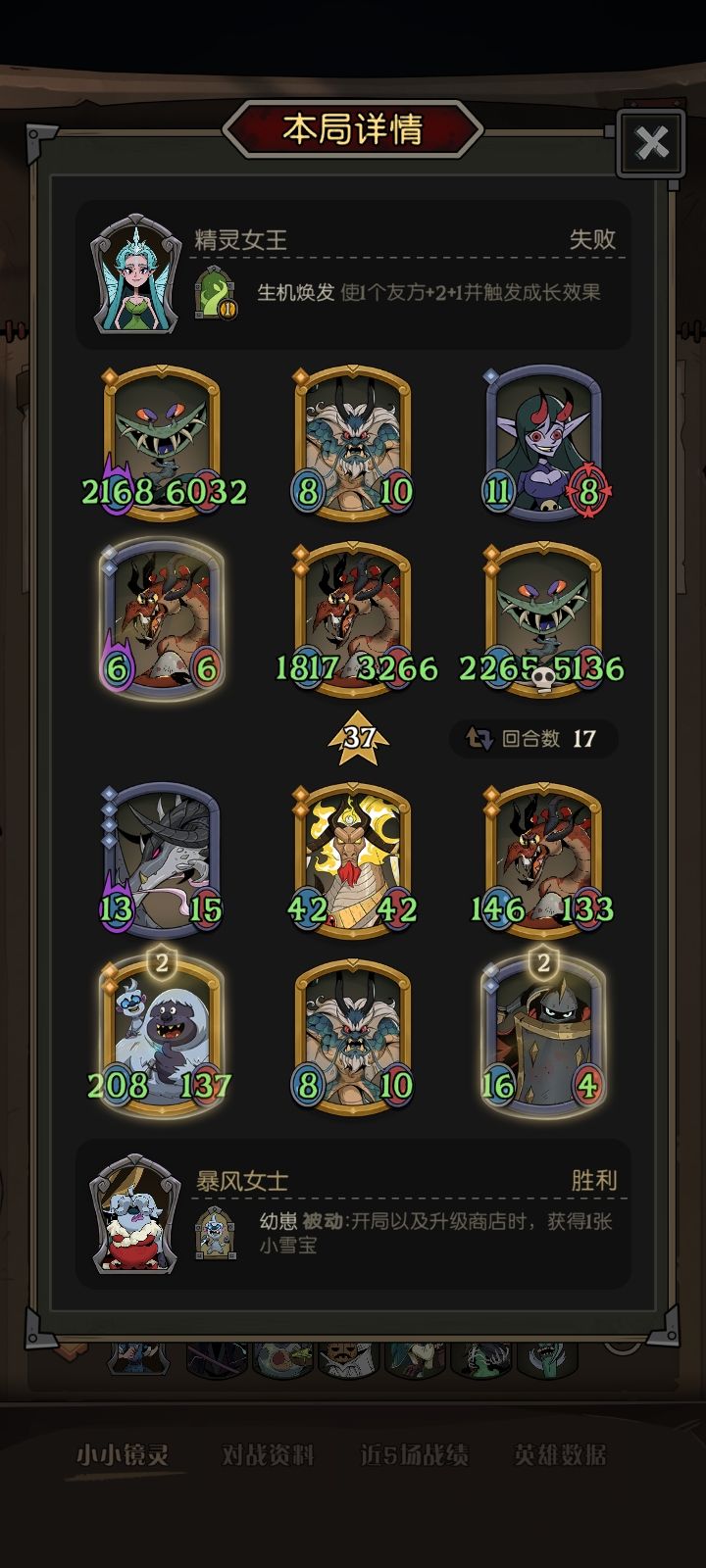Open the 近5场战绩 tab
The height and width of the screenshot is (1568, 706).
(x=414, y=1455)
